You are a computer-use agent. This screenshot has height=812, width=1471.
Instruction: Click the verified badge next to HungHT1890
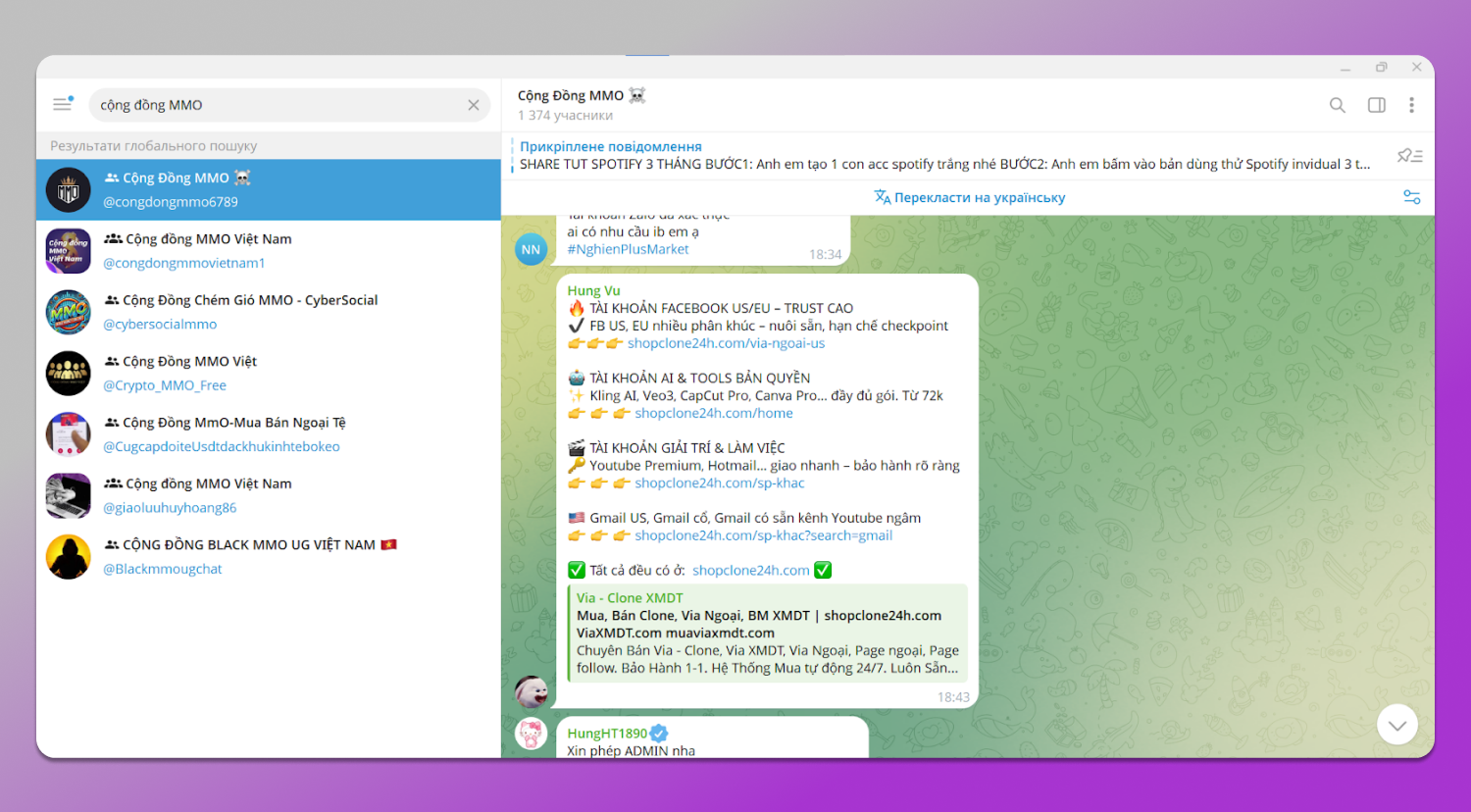(658, 733)
